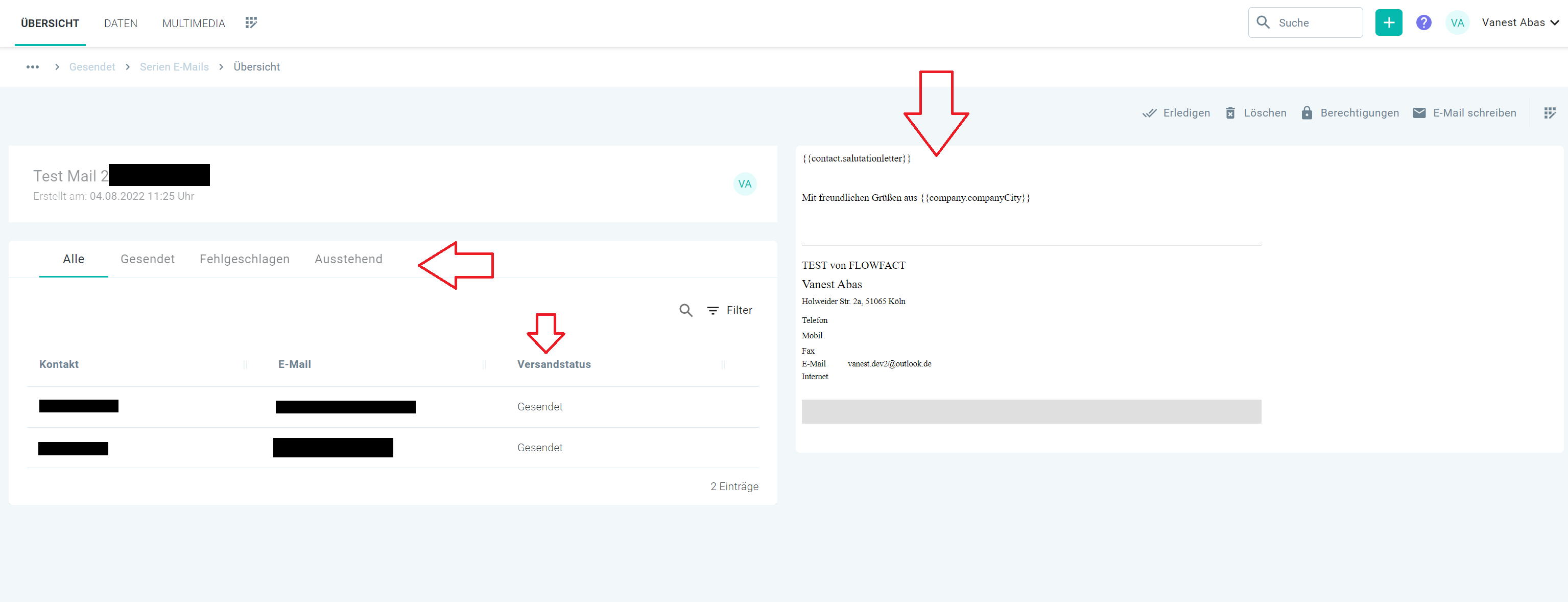Viewport: 1568px width, 602px height.
Task: Click the Vanest Abas signature name
Action: point(831,285)
